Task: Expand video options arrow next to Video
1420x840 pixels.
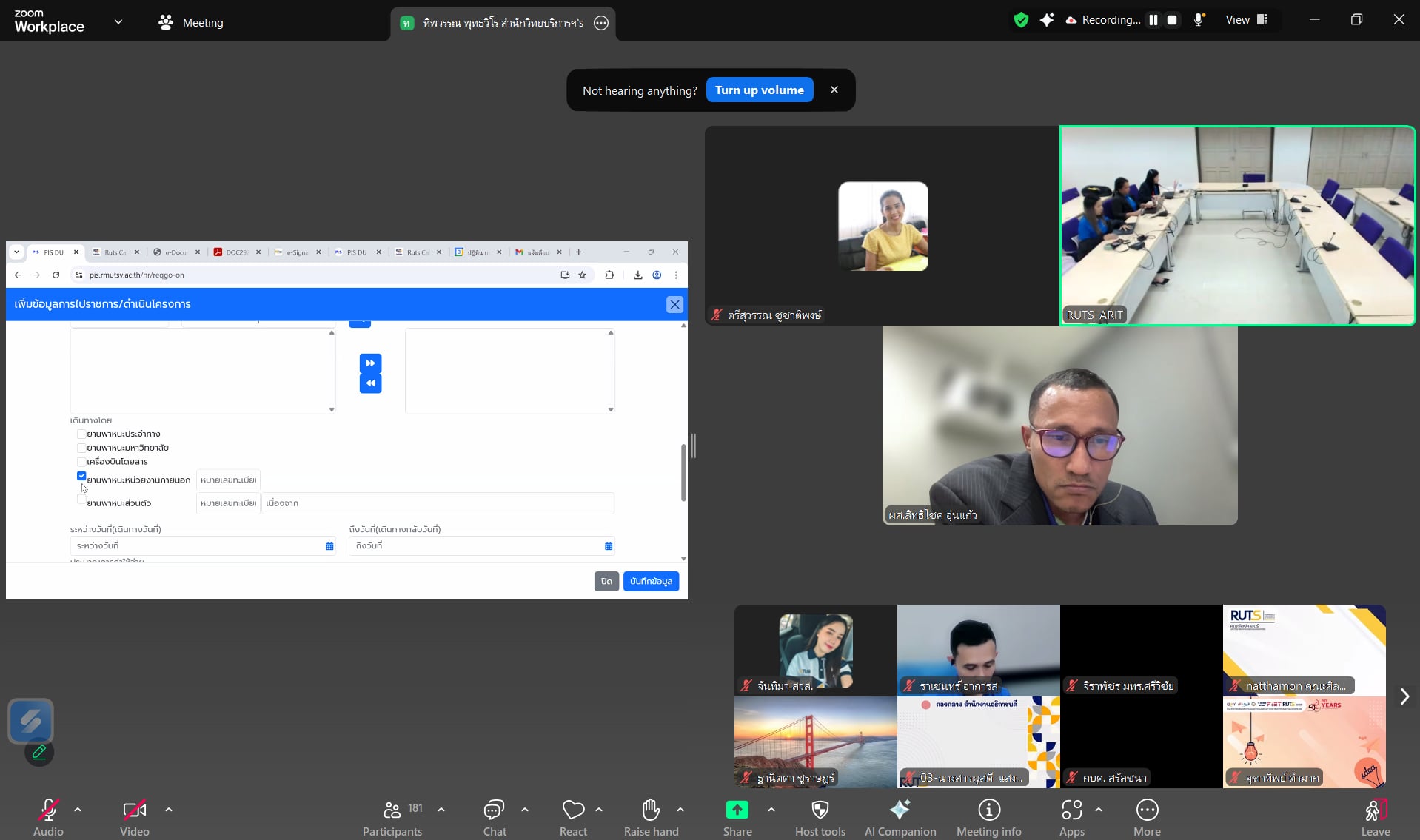Action: point(169,810)
